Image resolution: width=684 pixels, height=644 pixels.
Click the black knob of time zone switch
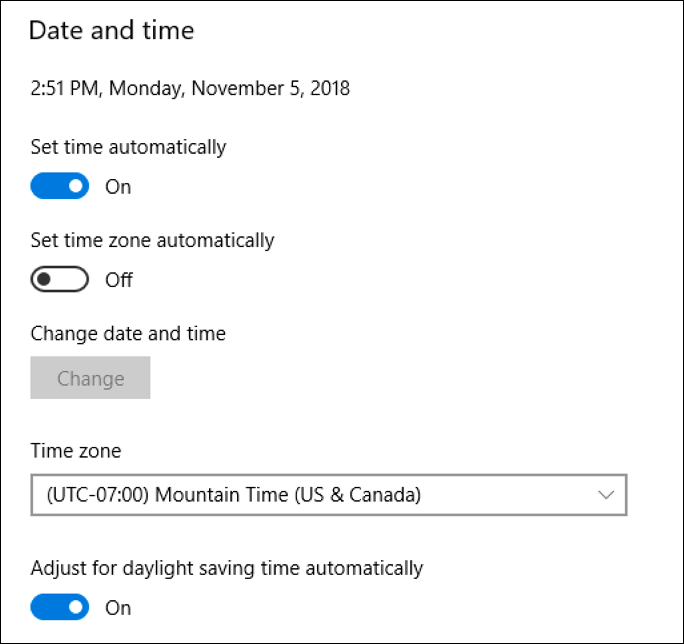pos(44,279)
